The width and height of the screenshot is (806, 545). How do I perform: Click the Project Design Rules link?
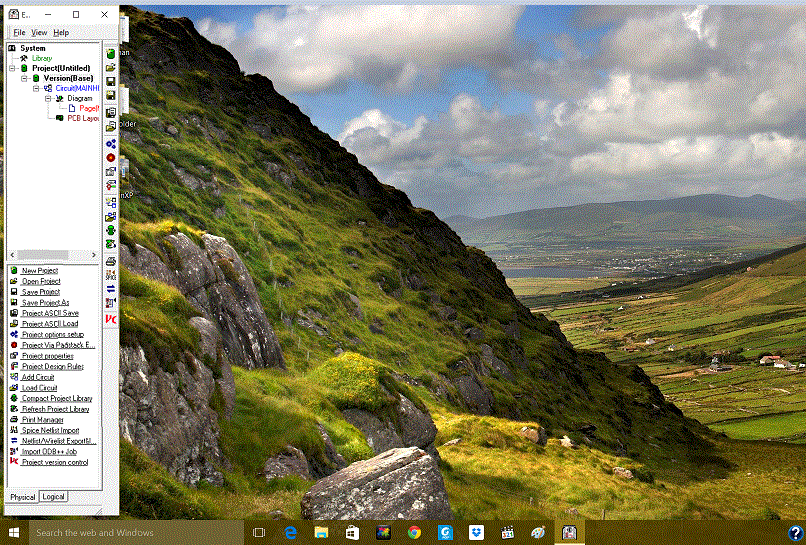click(x=52, y=366)
